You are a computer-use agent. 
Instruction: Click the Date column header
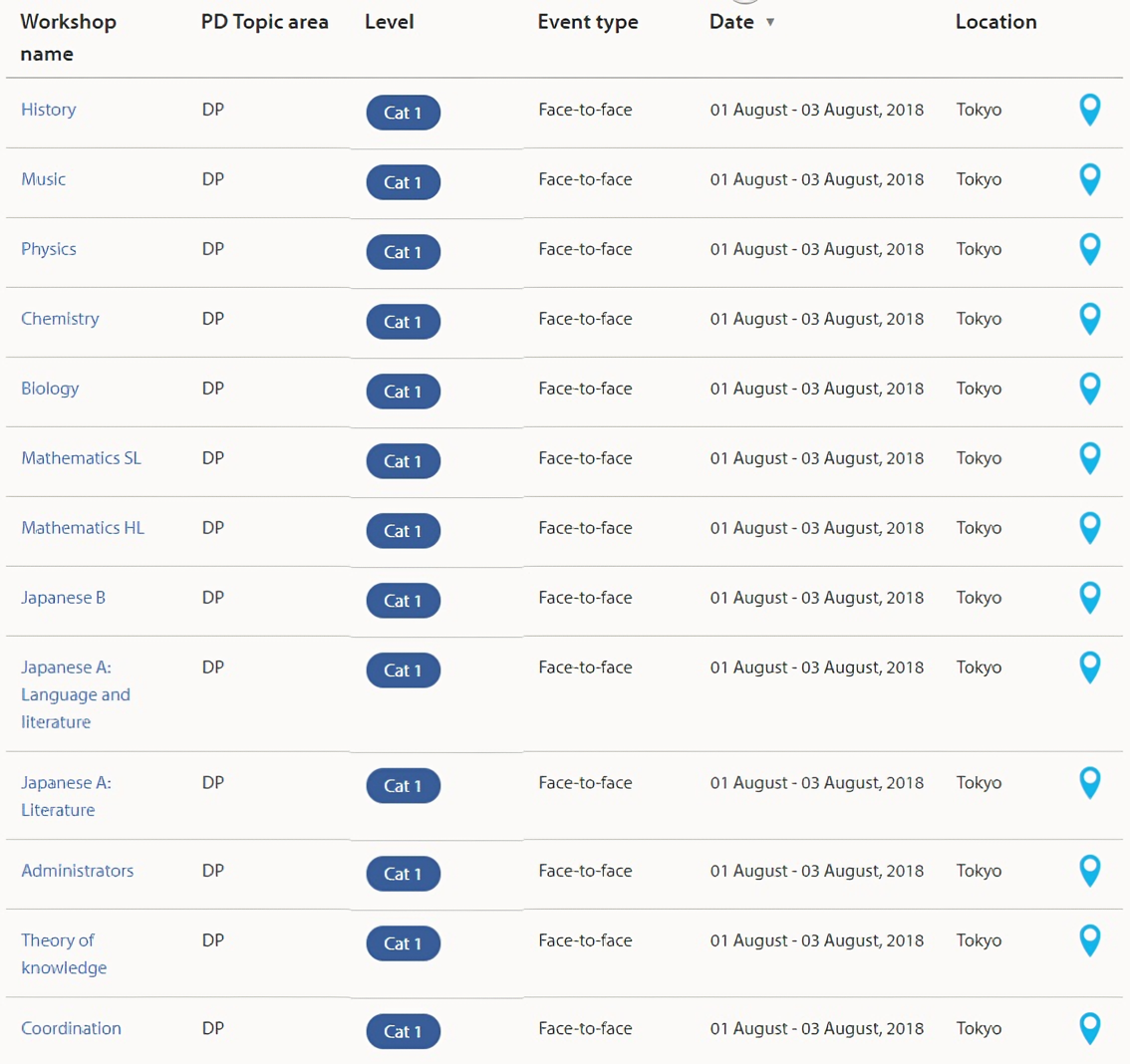click(x=731, y=22)
